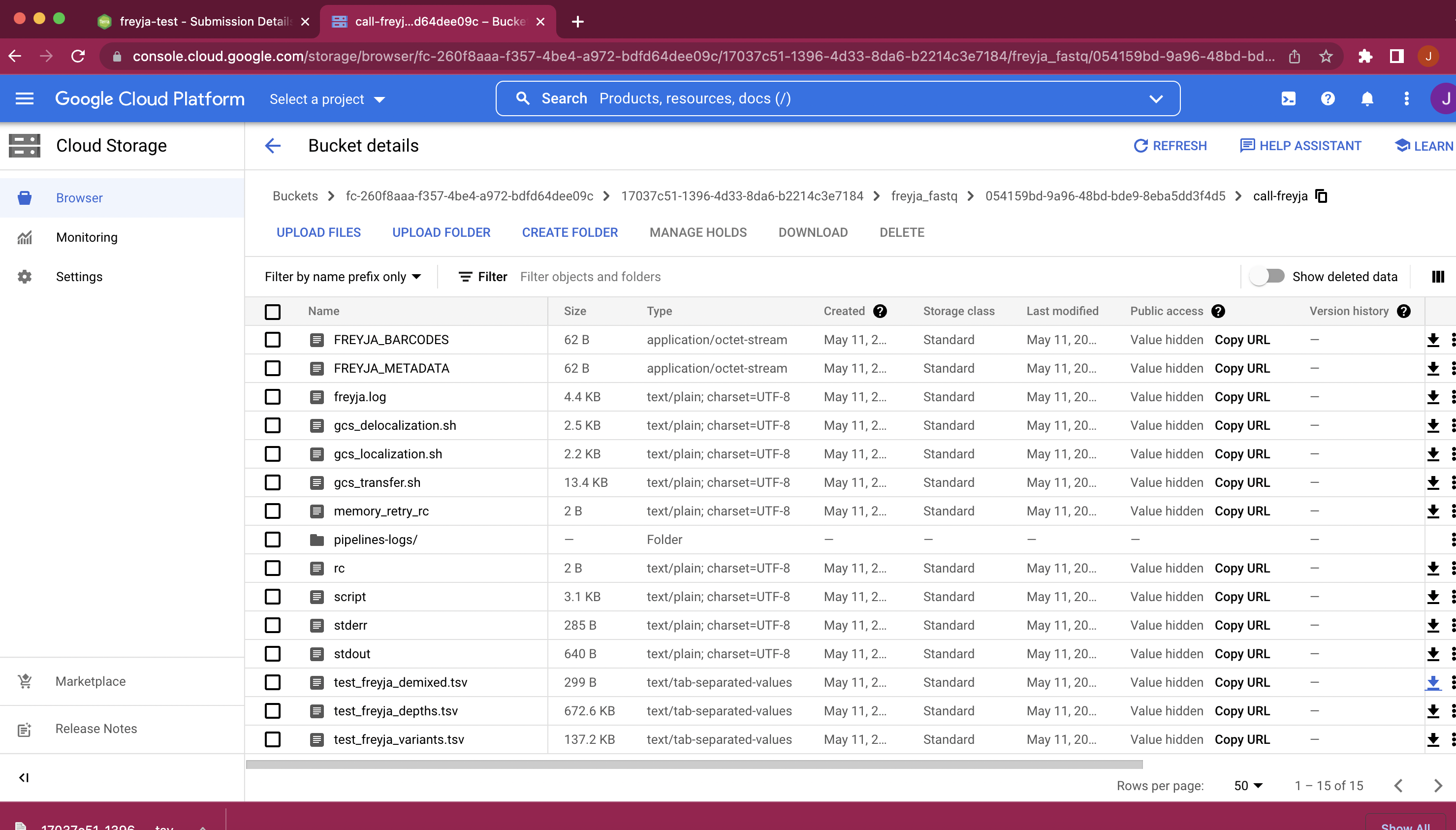Check the freyja.log row checkbox
The height and width of the screenshot is (830, 1456).
(x=272, y=397)
